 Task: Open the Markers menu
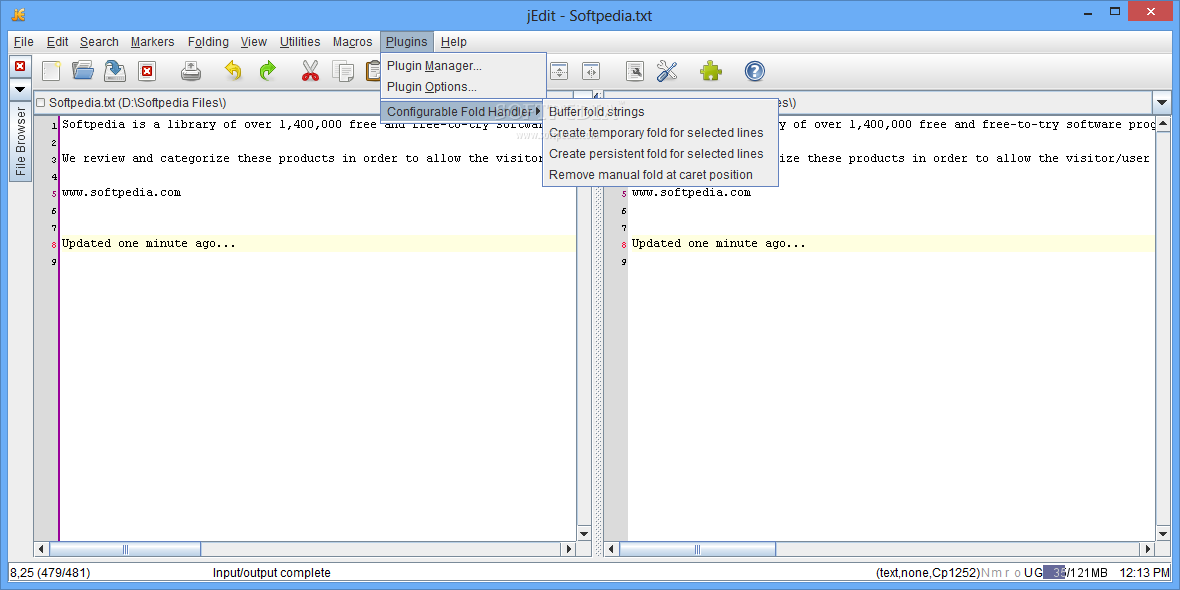click(x=153, y=42)
